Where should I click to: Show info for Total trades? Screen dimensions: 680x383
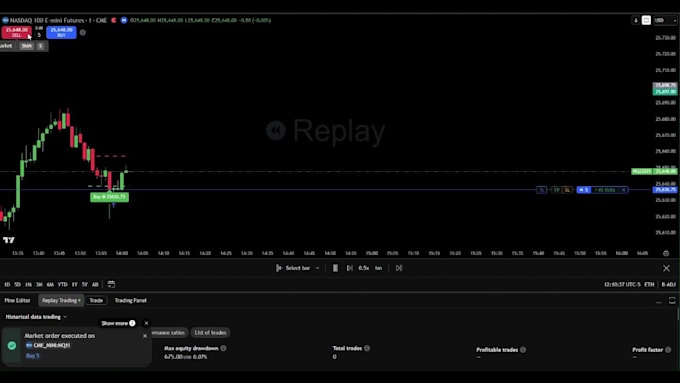(x=367, y=348)
